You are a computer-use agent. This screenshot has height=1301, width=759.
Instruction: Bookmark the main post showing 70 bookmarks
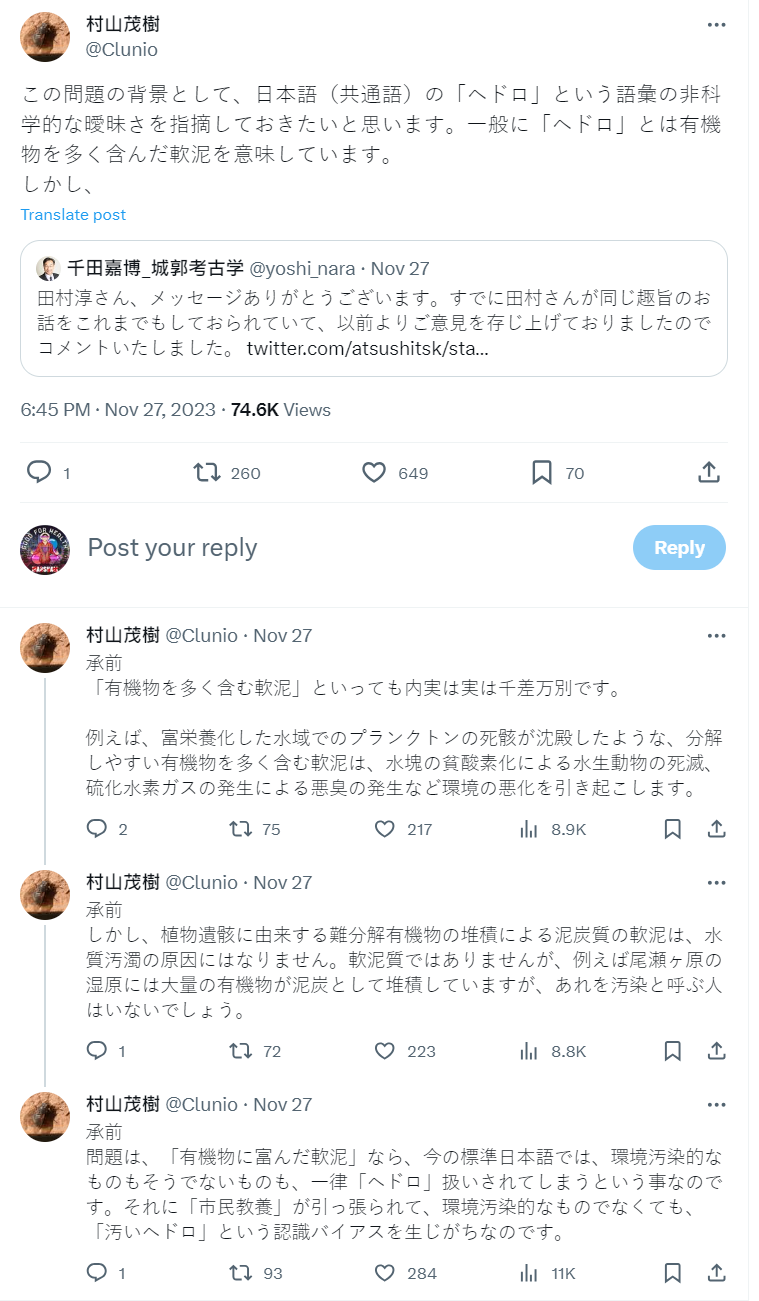click(x=542, y=473)
